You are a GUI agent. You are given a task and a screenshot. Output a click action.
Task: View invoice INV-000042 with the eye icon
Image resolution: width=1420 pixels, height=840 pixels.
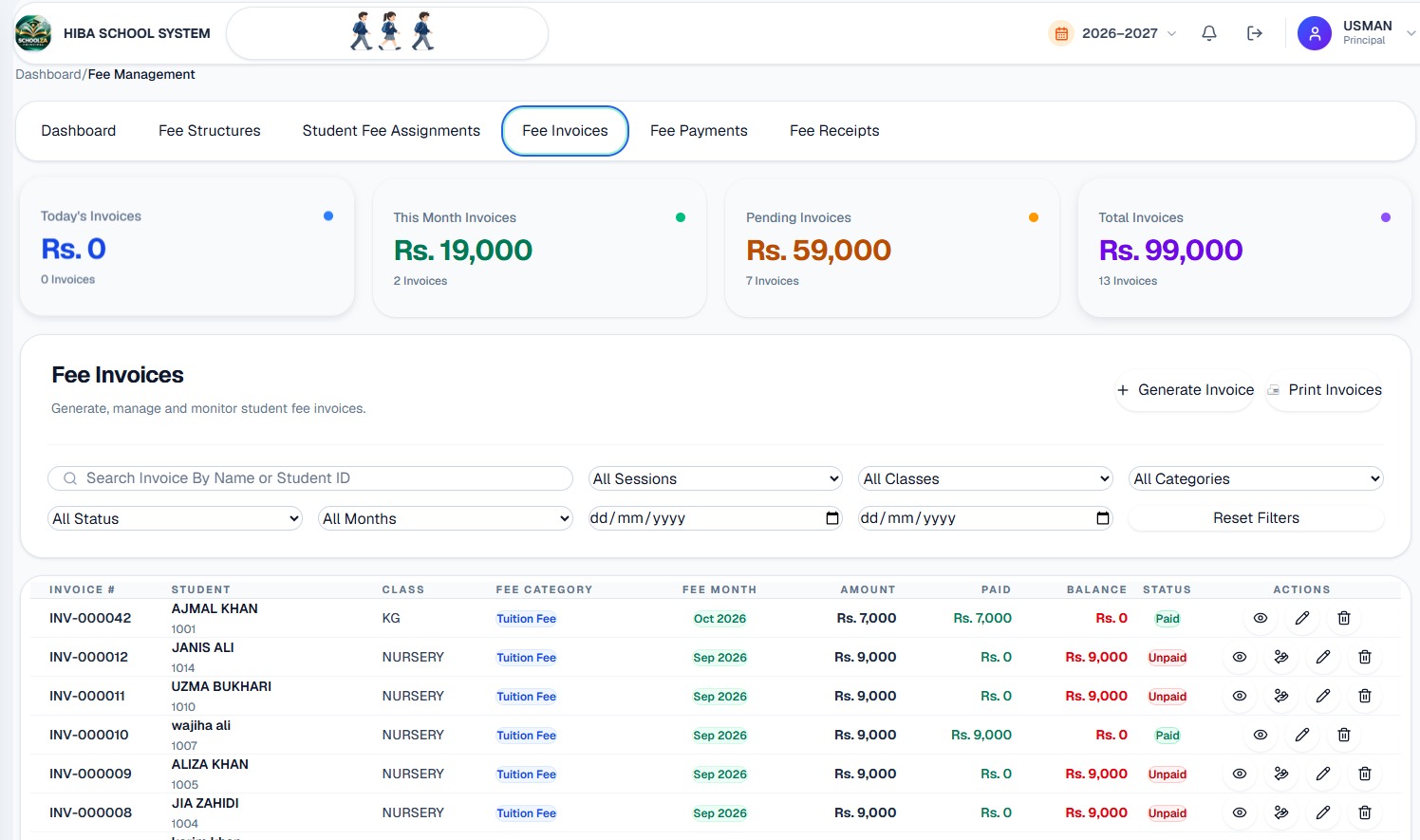point(1261,618)
